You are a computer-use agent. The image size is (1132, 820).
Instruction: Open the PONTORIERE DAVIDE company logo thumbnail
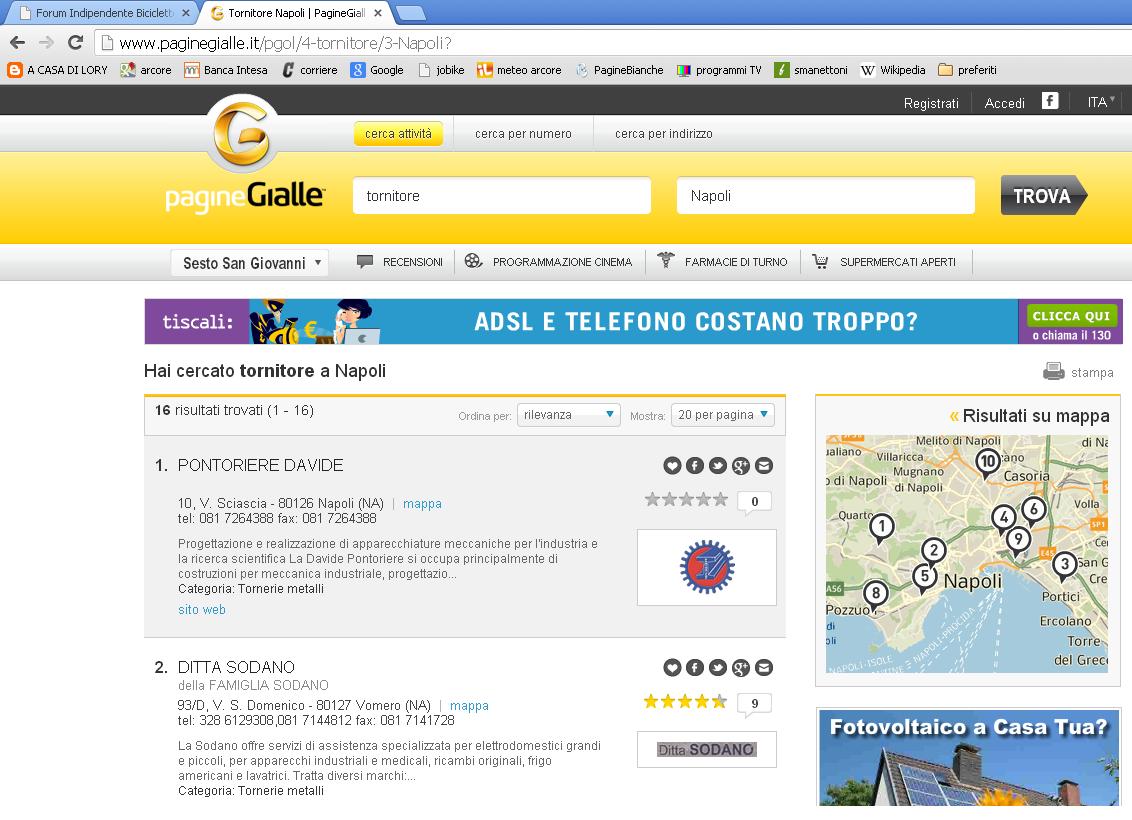(x=707, y=567)
